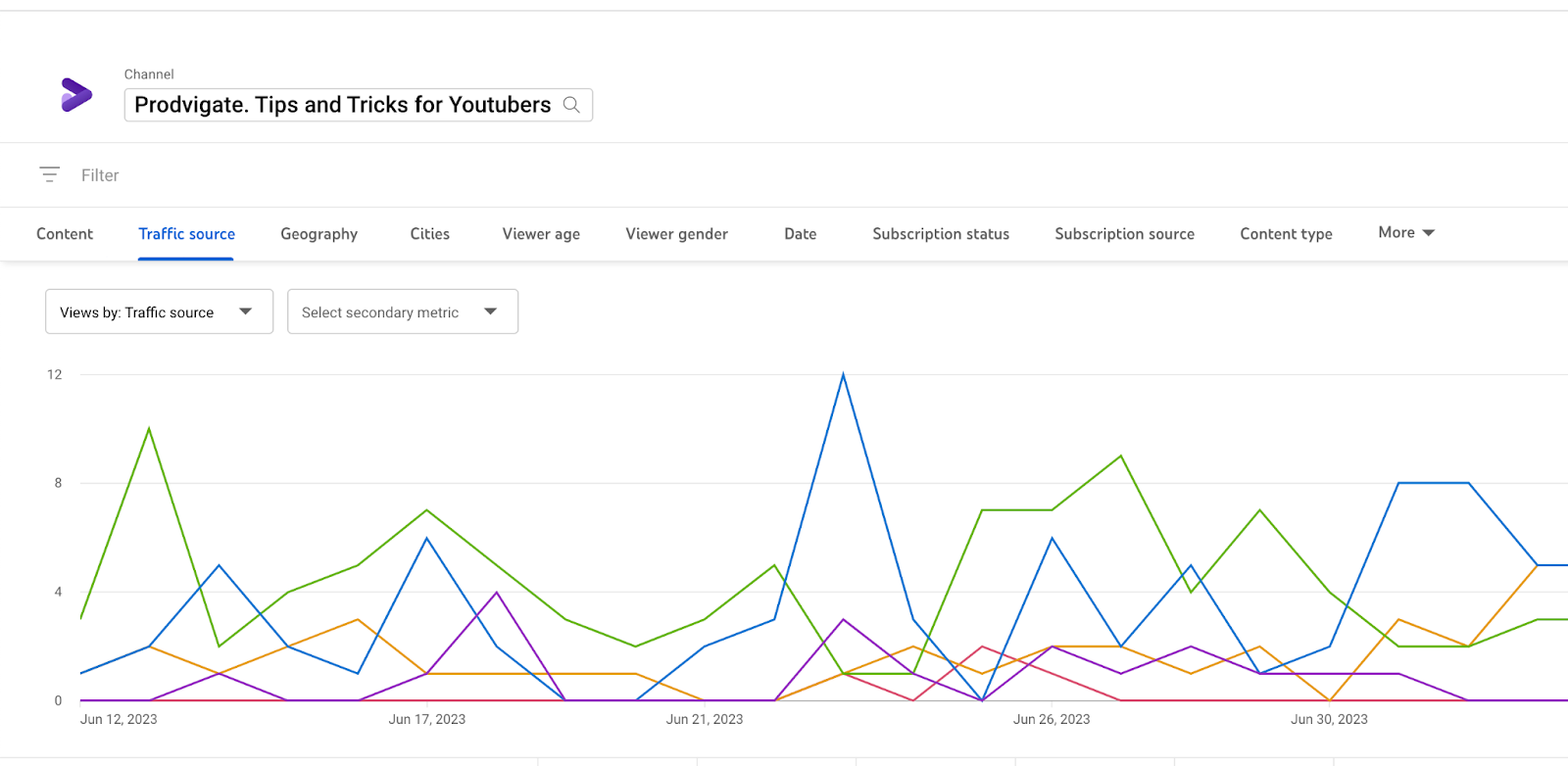
Task: Select the Content type tab
Action: click(x=1286, y=234)
